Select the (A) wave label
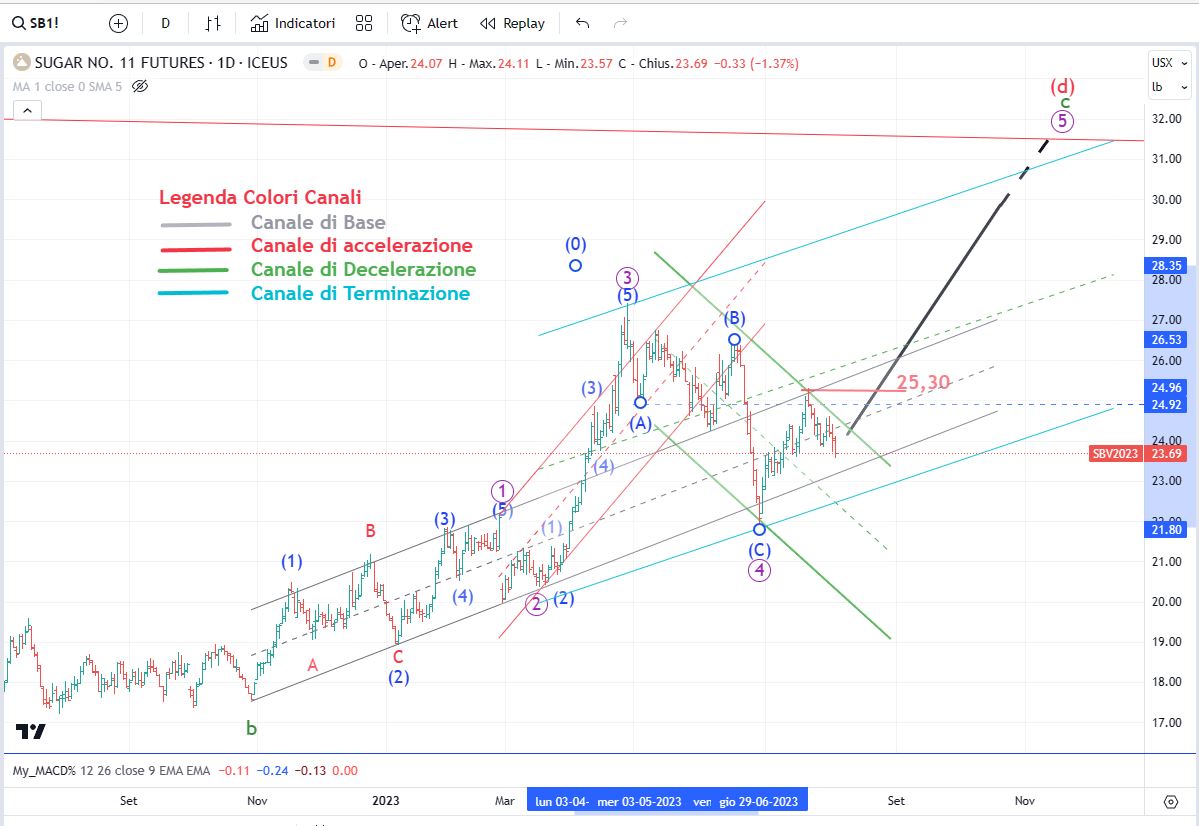Image resolution: width=1199 pixels, height=826 pixels. [641, 424]
